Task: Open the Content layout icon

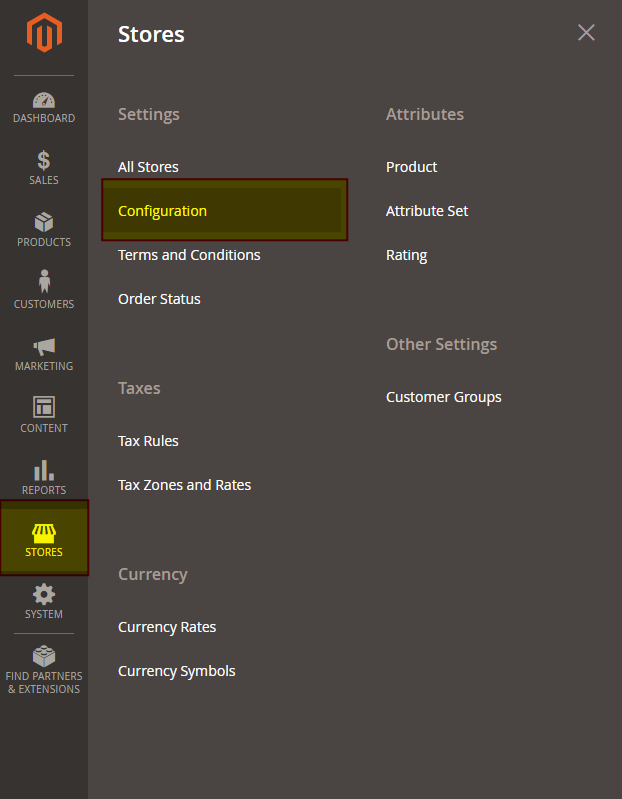Action: [x=44, y=408]
